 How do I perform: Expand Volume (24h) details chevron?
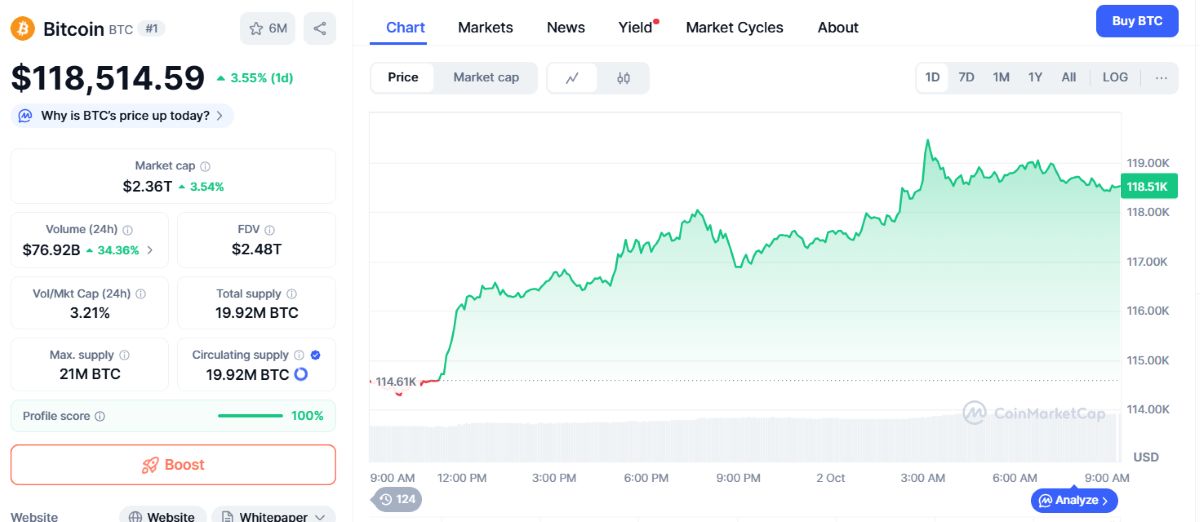point(150,250)
